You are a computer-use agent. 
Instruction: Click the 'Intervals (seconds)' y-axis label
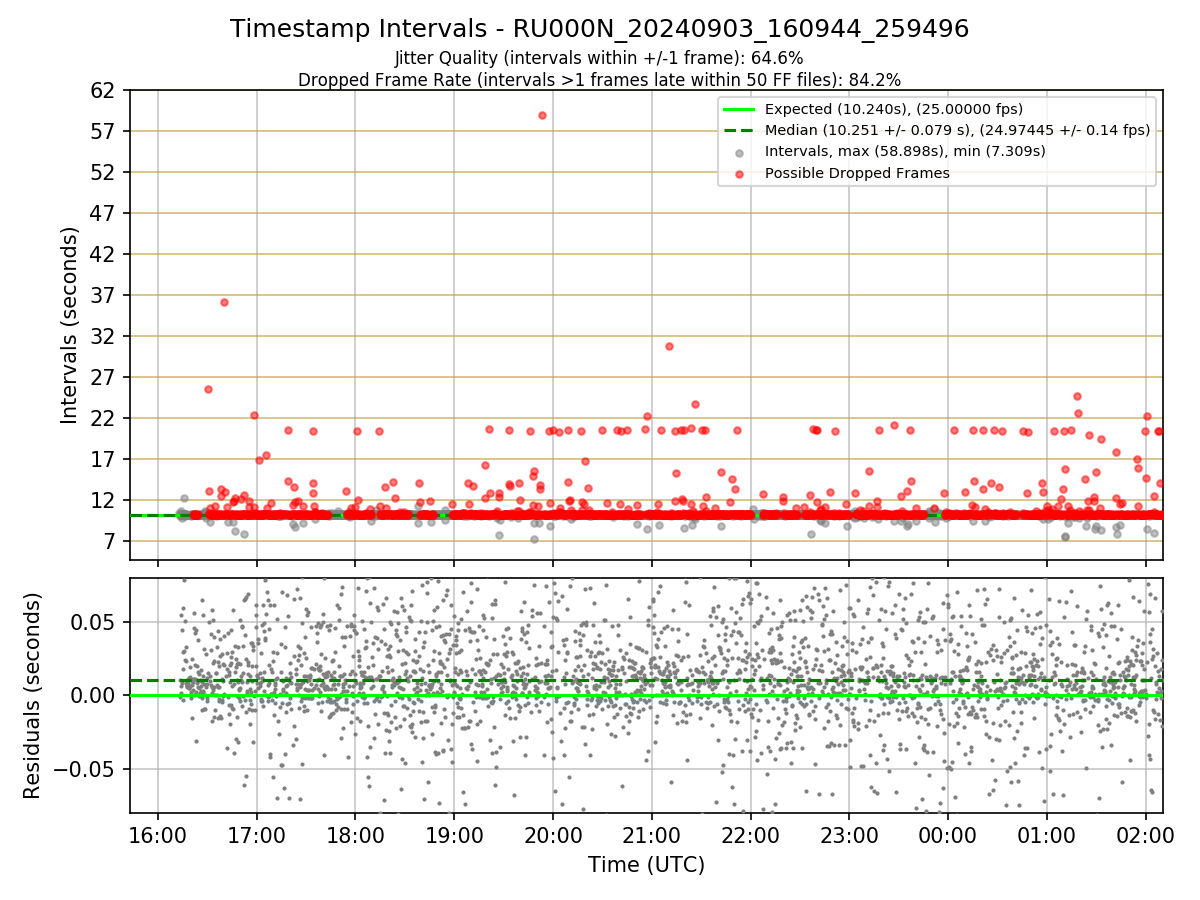(x=70, y=325)
